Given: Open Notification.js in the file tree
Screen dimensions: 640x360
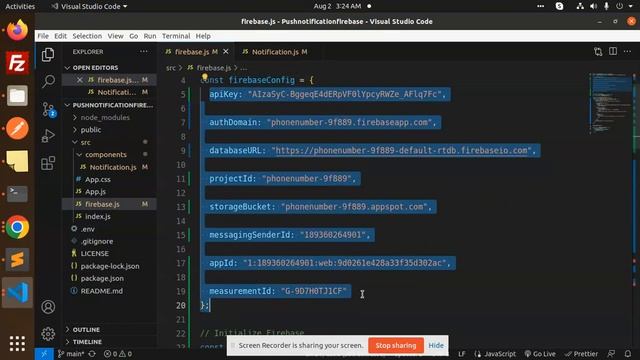Looking at the screenshot, I should click(x=113, y=167).
